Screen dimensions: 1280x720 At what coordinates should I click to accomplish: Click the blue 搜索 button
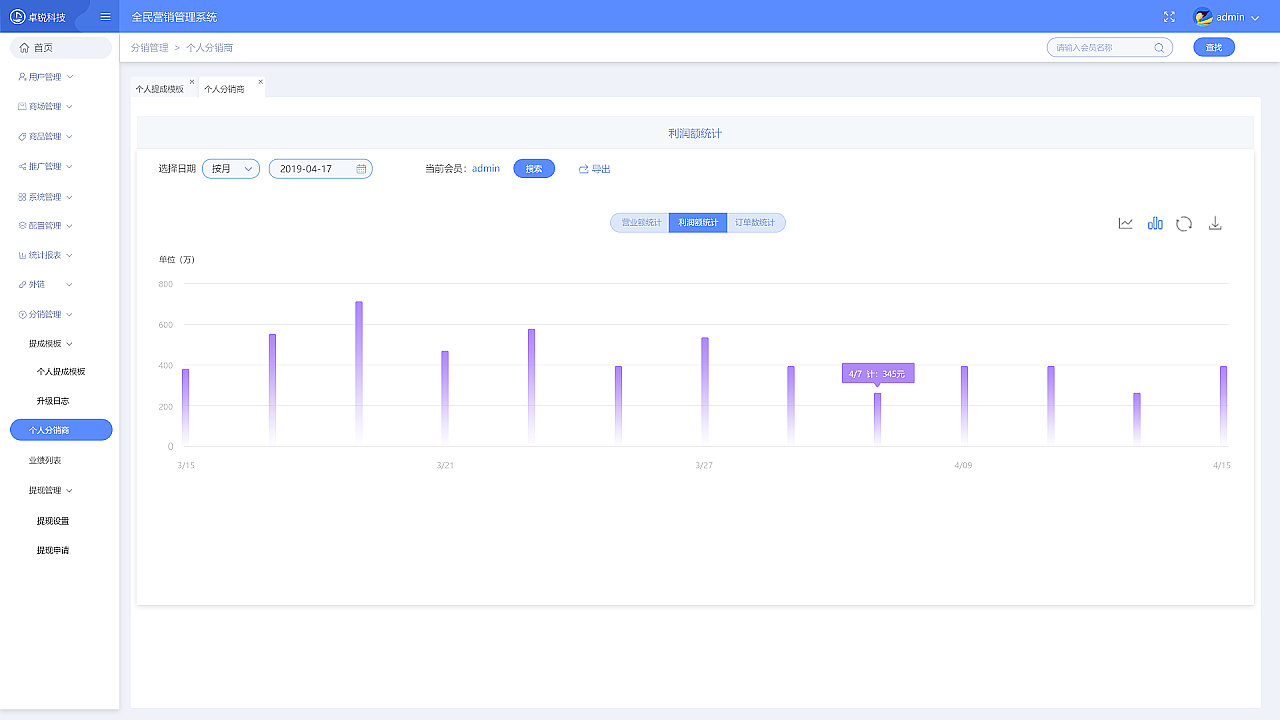click(534, 169)
